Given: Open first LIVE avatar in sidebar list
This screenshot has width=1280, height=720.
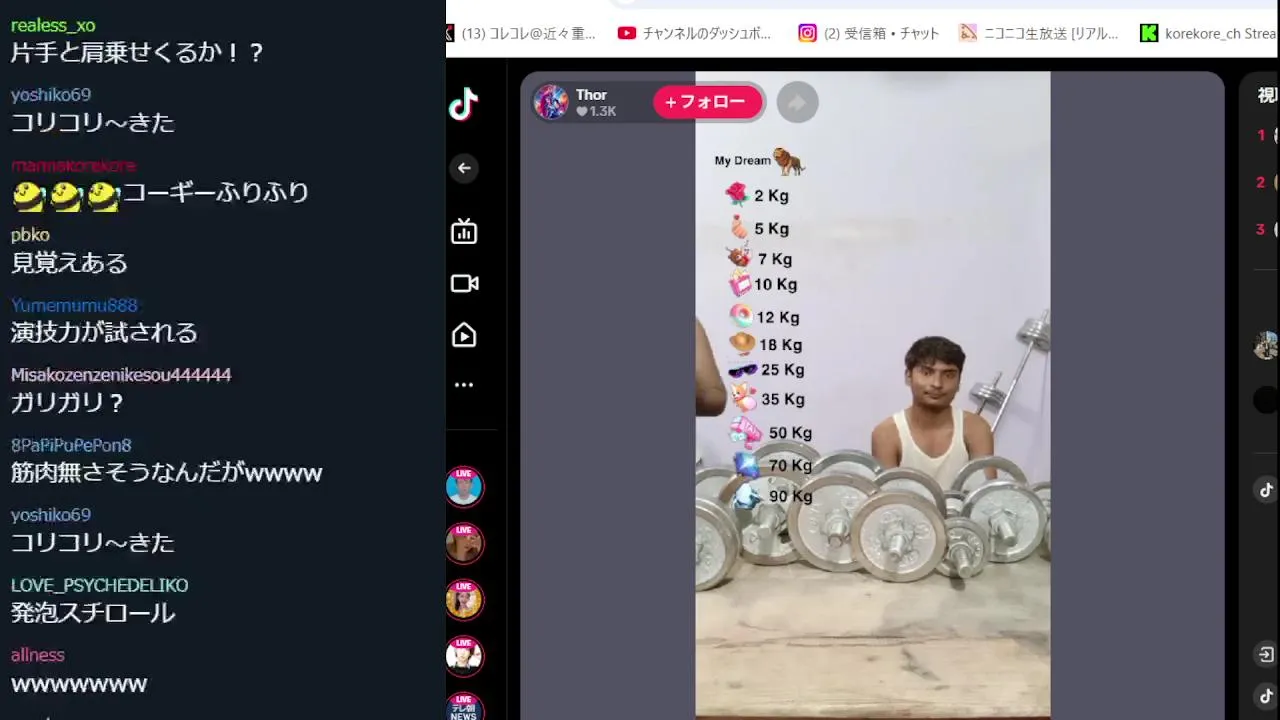Looking at the screenshot, I should (x=464, y=487).
